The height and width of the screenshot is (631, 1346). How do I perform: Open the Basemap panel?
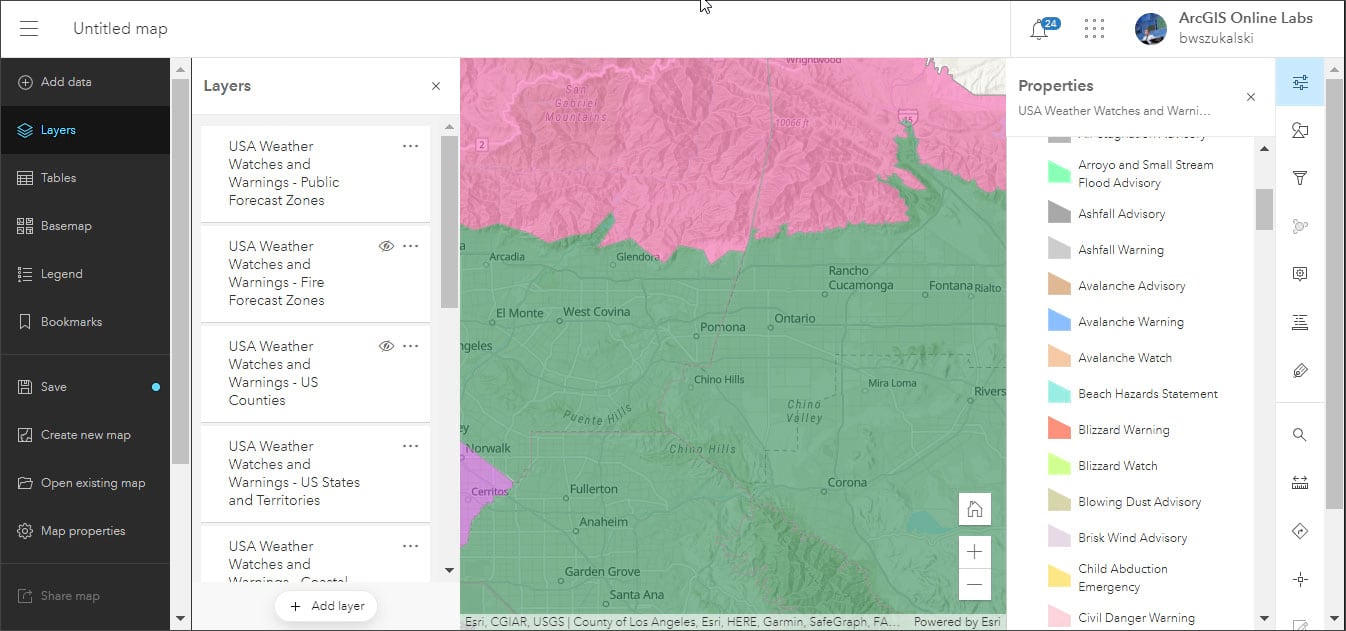pyautogui.click(x=85, y=226)
